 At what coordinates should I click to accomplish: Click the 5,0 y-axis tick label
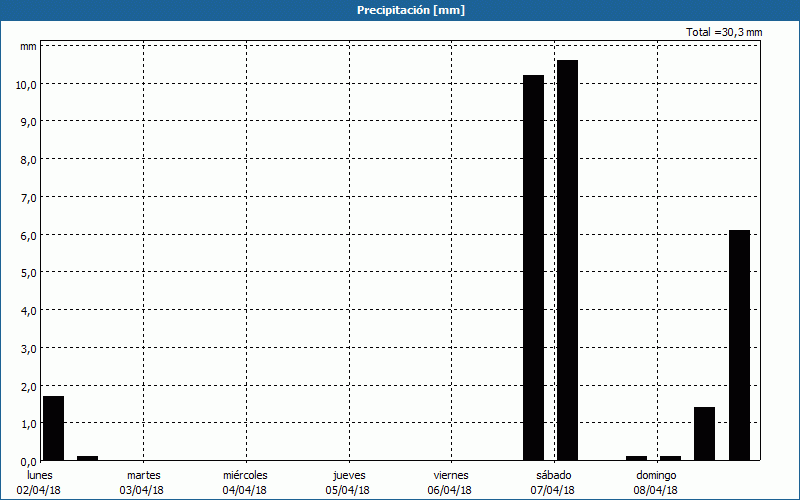(28, 272)
